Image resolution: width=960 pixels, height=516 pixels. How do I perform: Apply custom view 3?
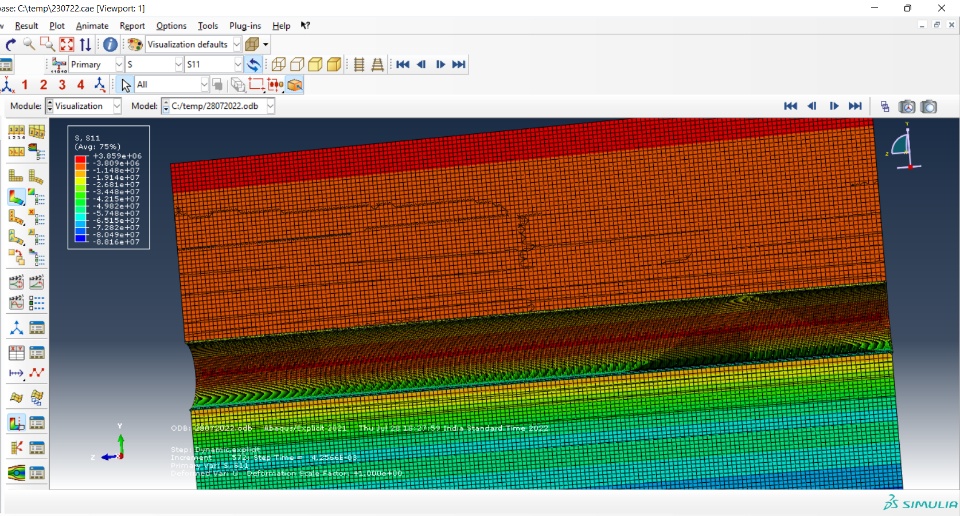tap(62, 84)
